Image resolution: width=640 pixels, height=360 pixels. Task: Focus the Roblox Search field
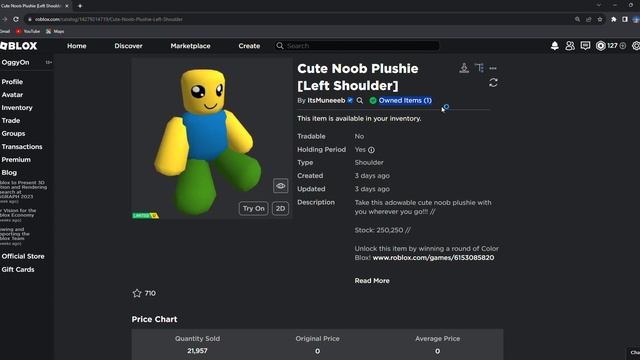(357, 46)
